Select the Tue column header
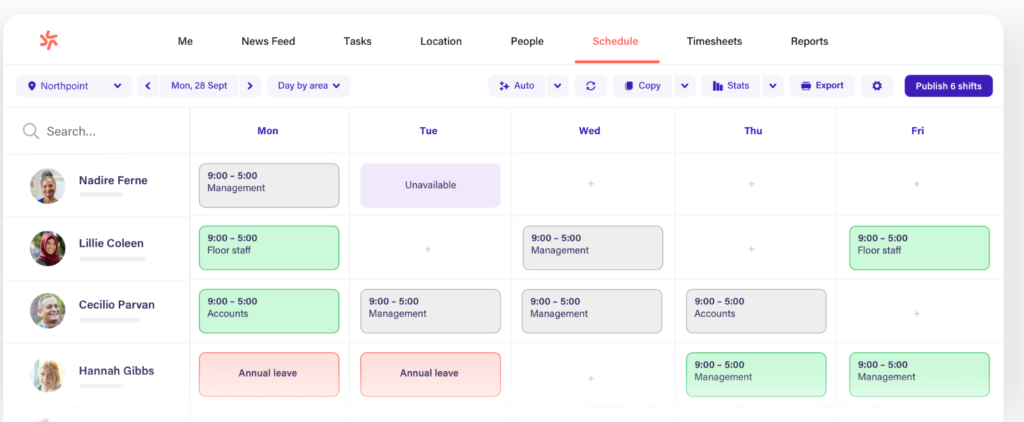This screenshot has width=1024, height=422. coord(428,131)
